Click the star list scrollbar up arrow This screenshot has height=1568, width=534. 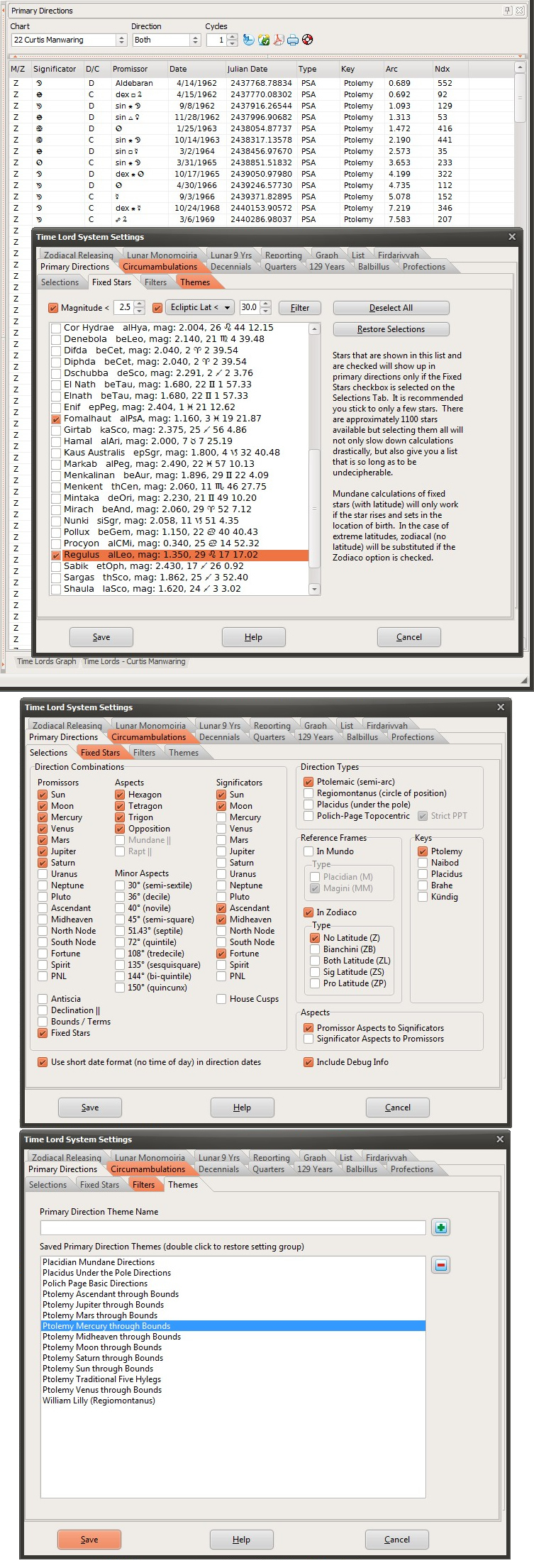click(x=315, y=328)
